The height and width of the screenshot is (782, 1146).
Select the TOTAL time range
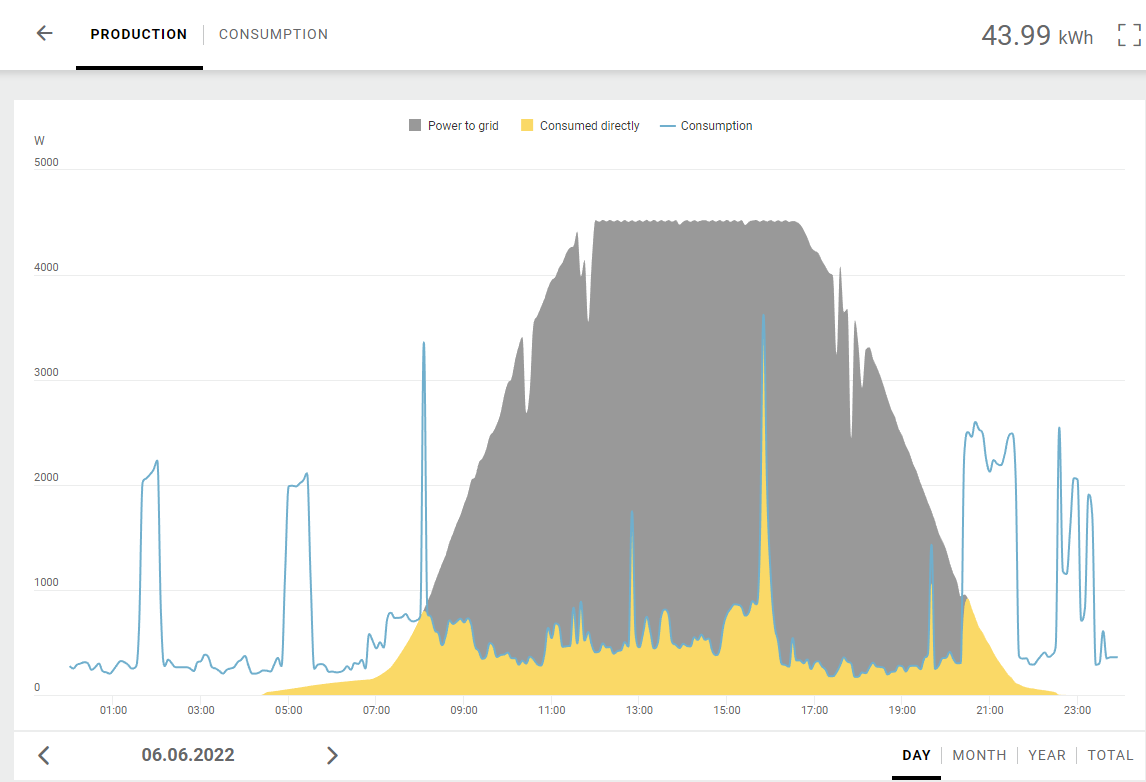click(1110, 755)
